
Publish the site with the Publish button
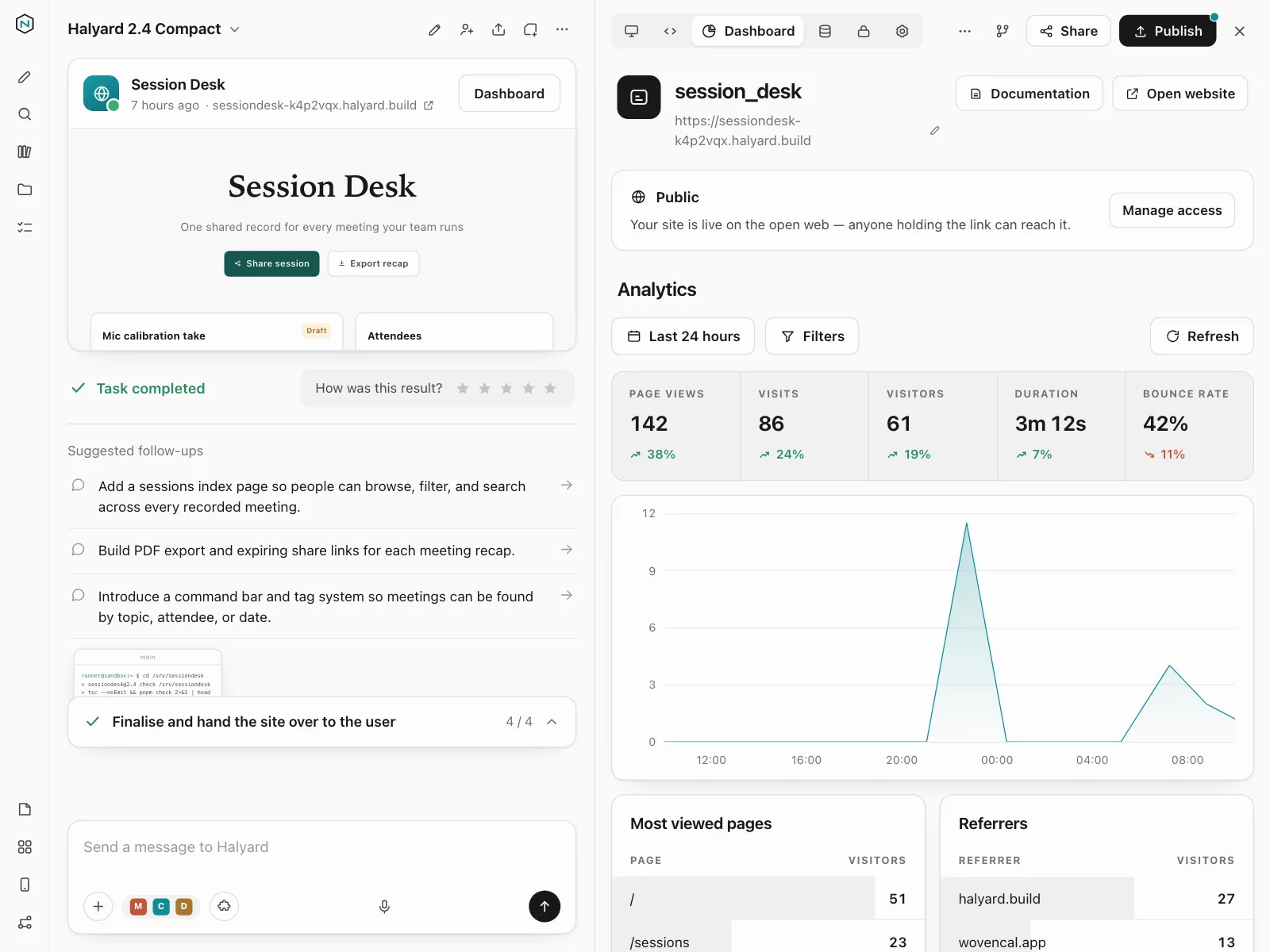click(x=1168, y=31)
